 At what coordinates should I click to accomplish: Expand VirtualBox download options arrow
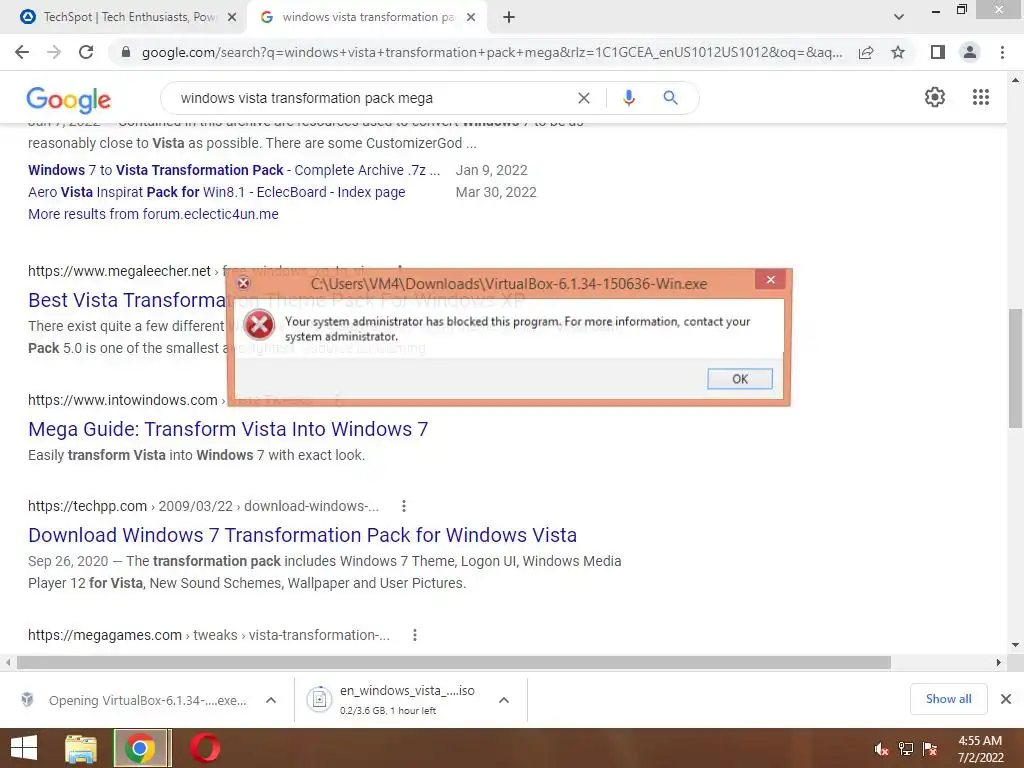[x=271, y=700]
